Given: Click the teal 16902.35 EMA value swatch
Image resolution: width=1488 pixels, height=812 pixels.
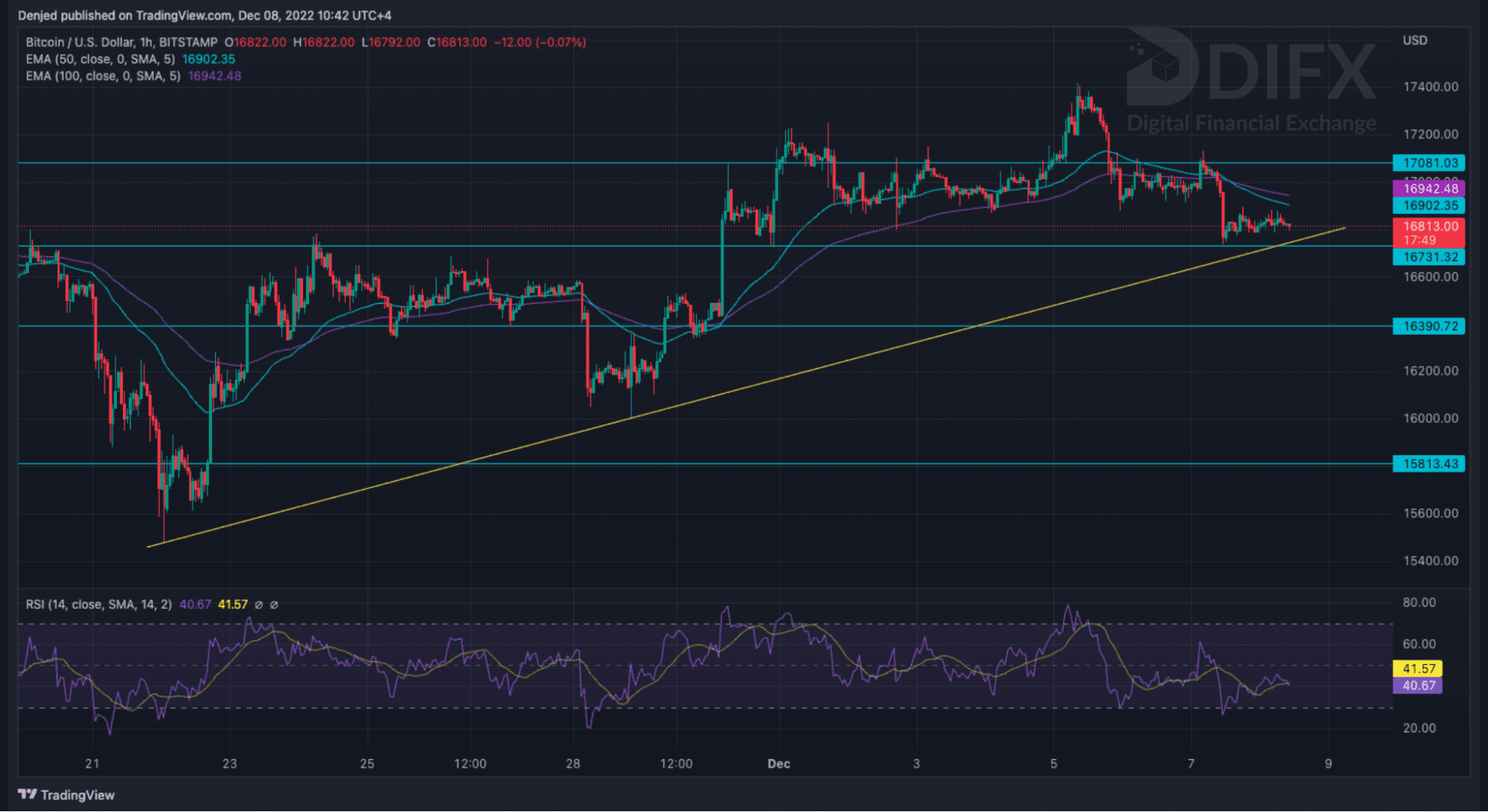Looking at the screenshot, I should pos(1428,205).
